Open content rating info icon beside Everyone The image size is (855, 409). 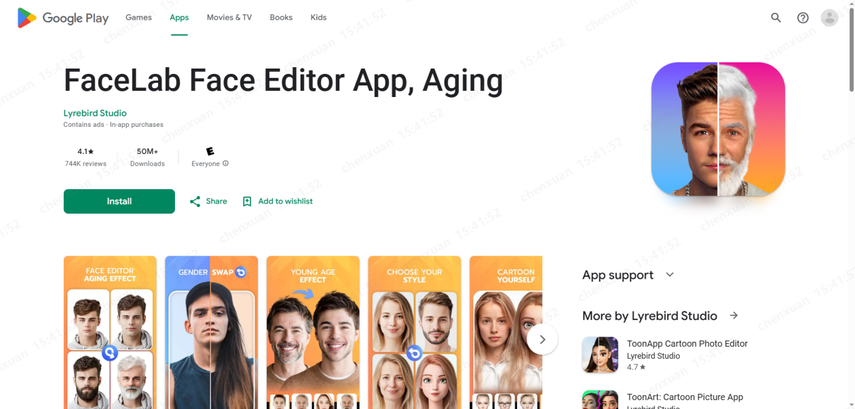tap(226, 164)
